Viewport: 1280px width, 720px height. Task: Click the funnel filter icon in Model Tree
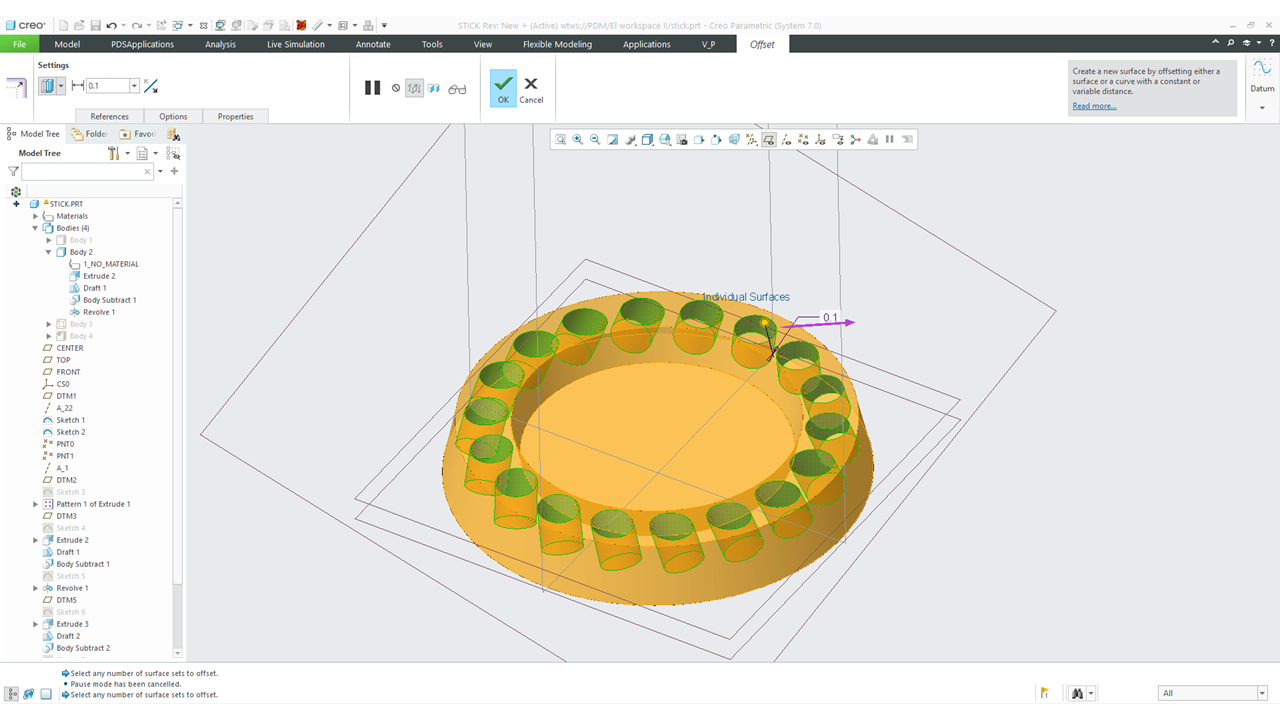pos(13,172)
